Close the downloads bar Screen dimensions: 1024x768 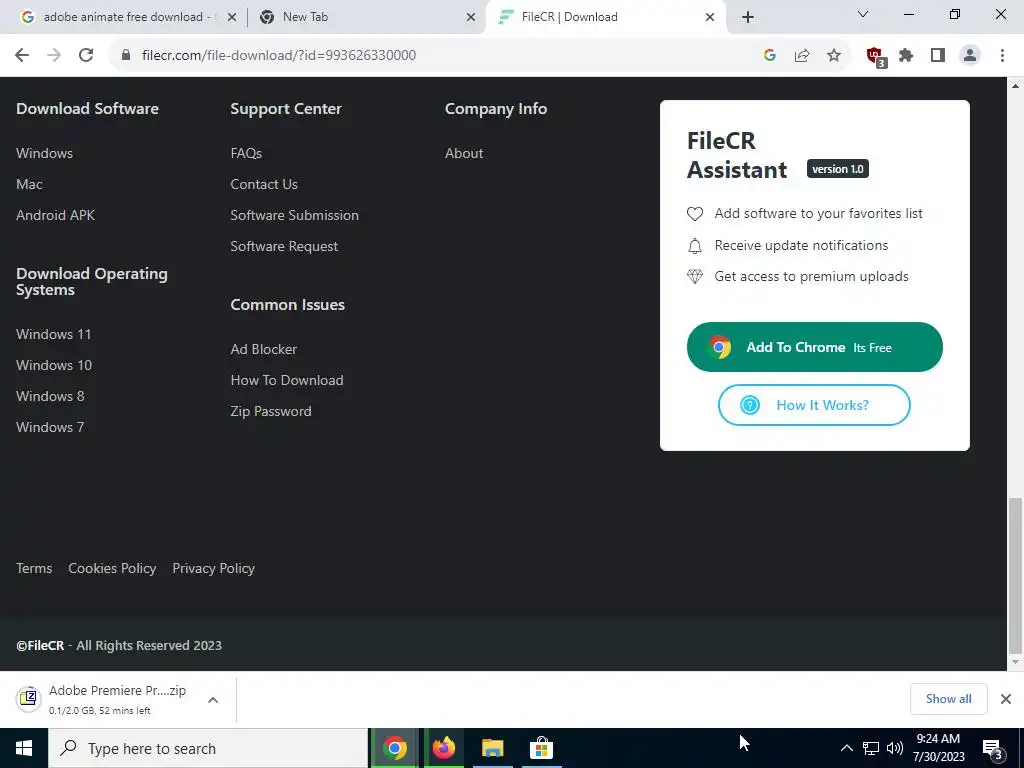(x=1006, y=699)
